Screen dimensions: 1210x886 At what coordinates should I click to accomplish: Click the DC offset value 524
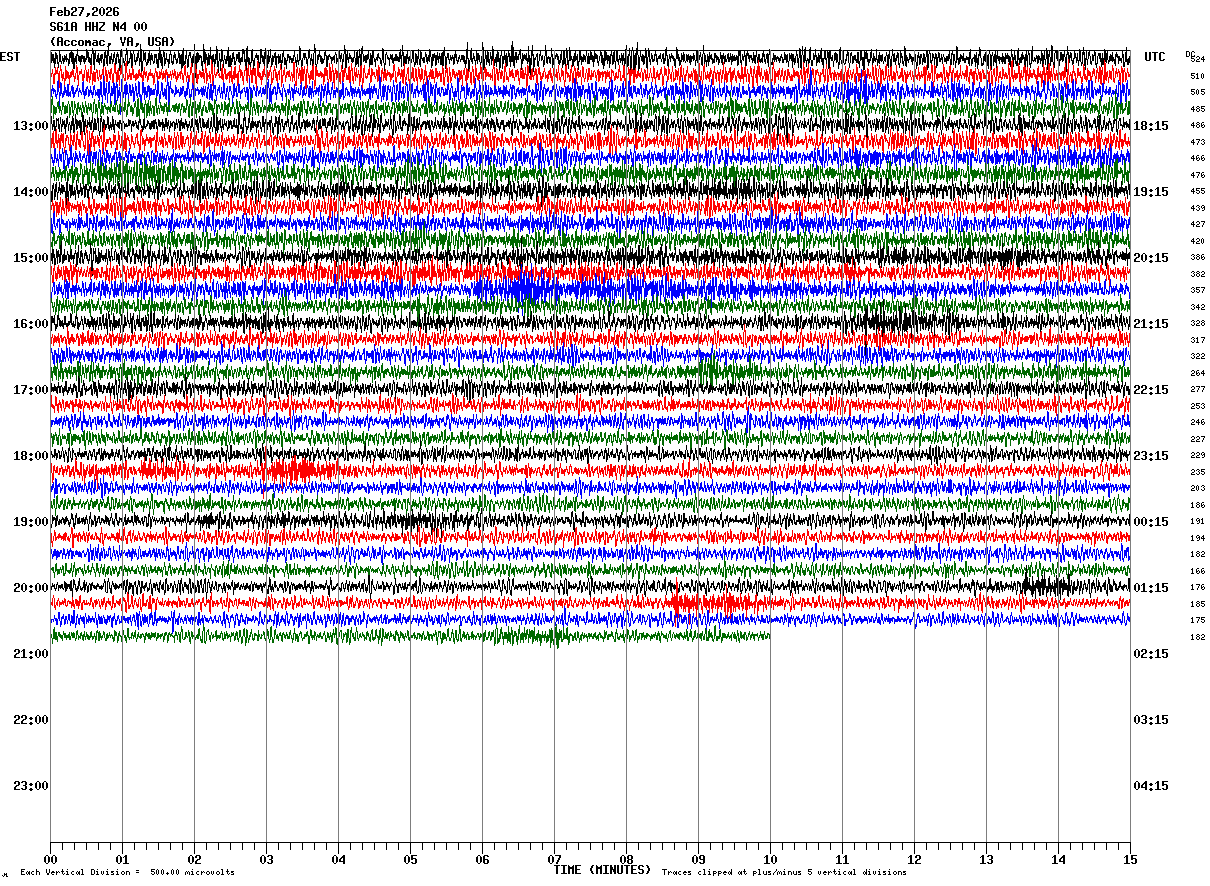point(1198,60)
